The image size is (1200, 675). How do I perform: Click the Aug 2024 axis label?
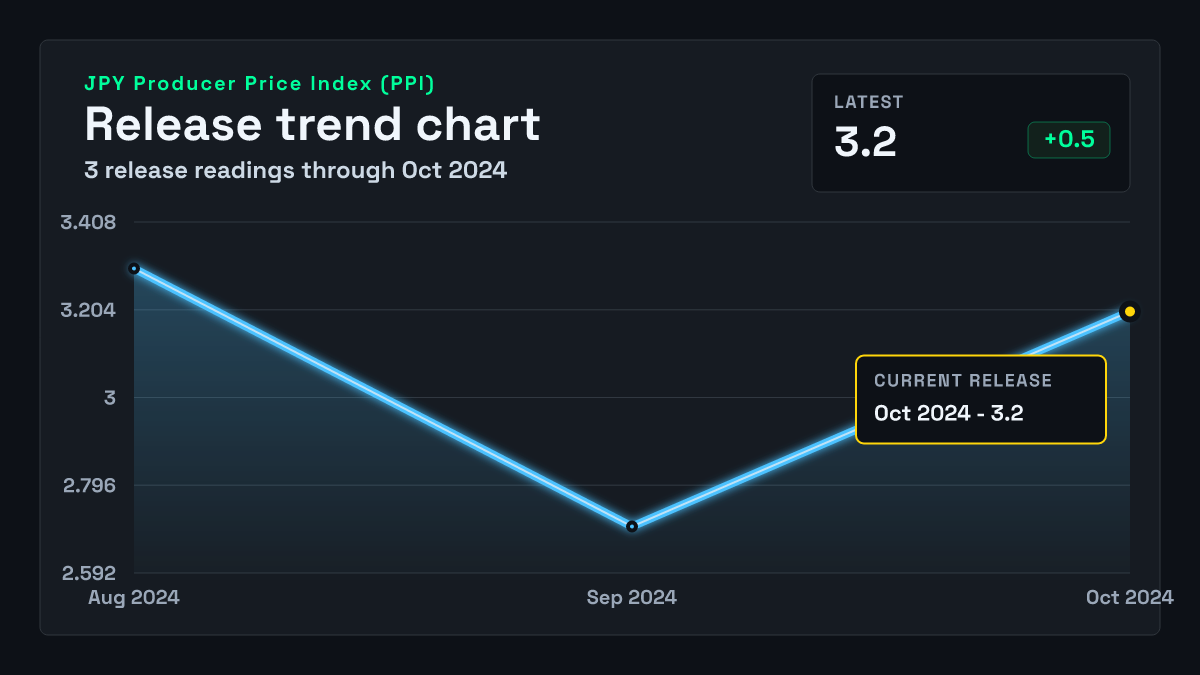134,597
